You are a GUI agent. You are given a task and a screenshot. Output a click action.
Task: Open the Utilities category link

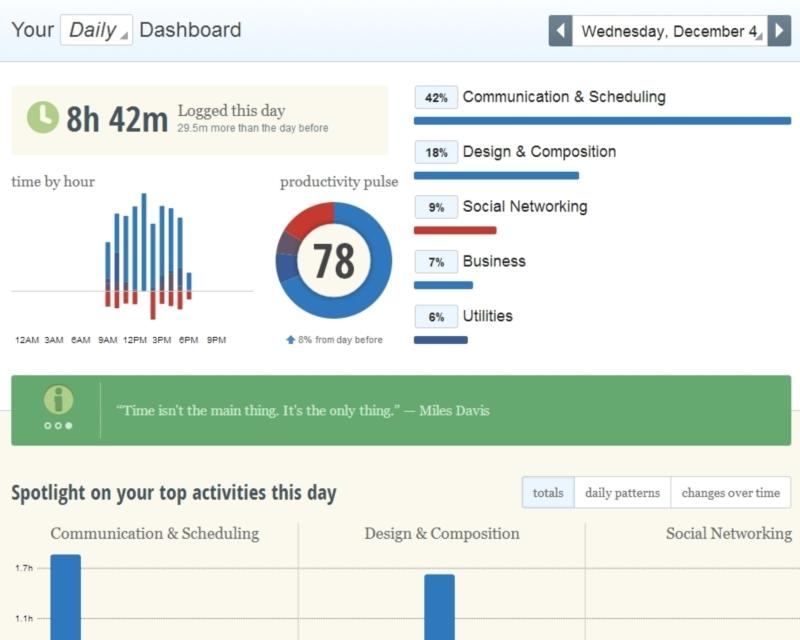click(488, 316)
